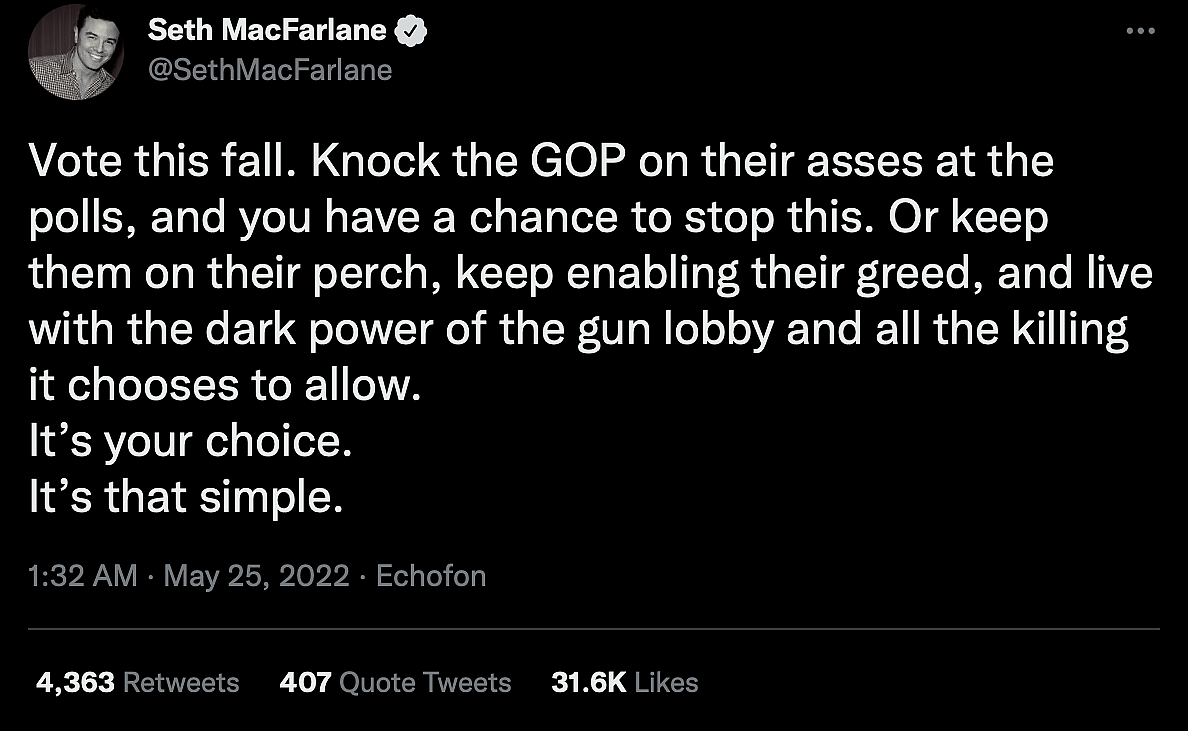Click the 407 quote tweet count
Viewport: 1188px width, 731px height.
click(x=305, y=682)
